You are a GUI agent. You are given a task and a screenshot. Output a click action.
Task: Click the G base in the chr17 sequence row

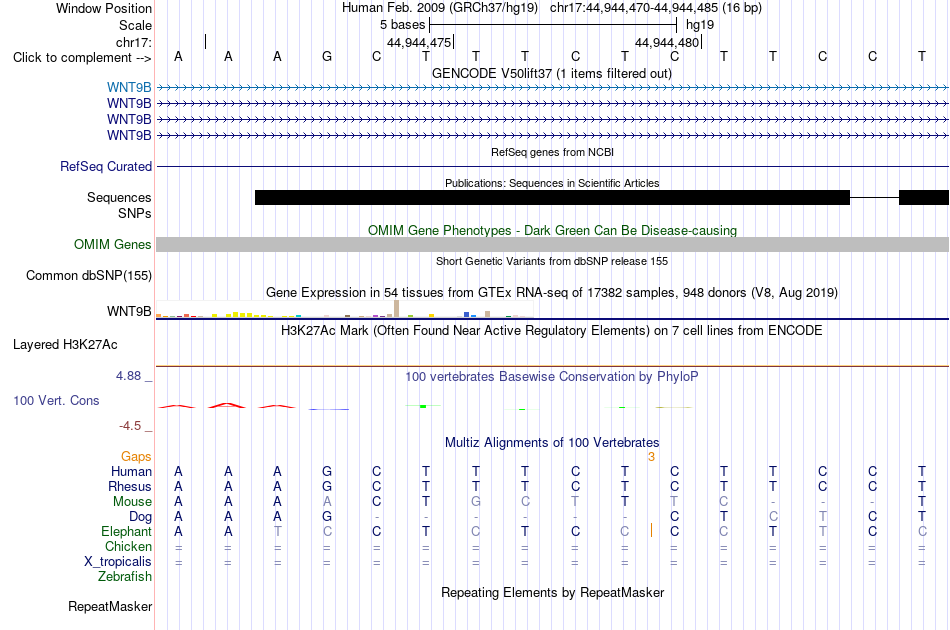(327, 56)
